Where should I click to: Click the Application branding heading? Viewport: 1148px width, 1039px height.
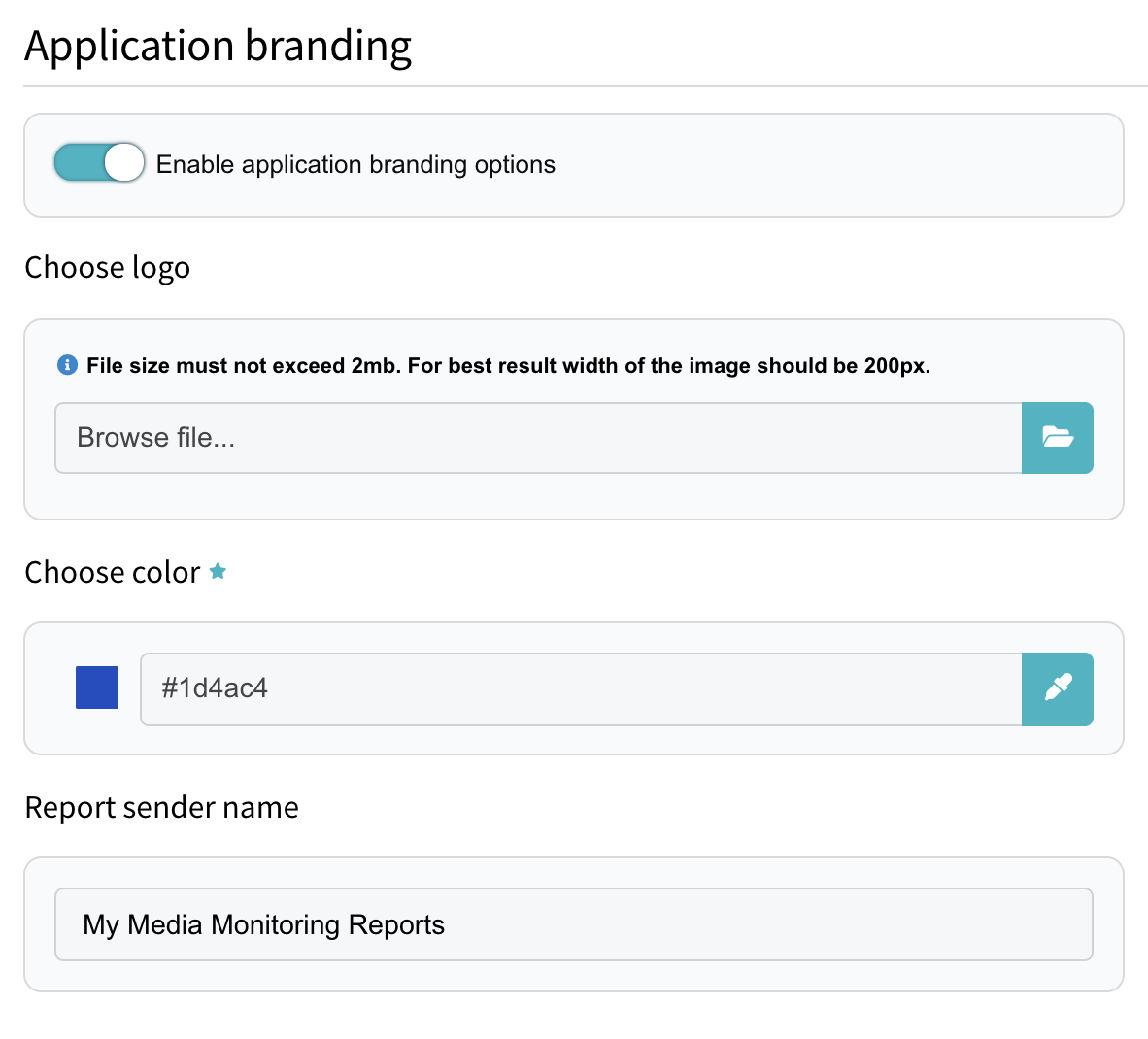tap(219, 47)
